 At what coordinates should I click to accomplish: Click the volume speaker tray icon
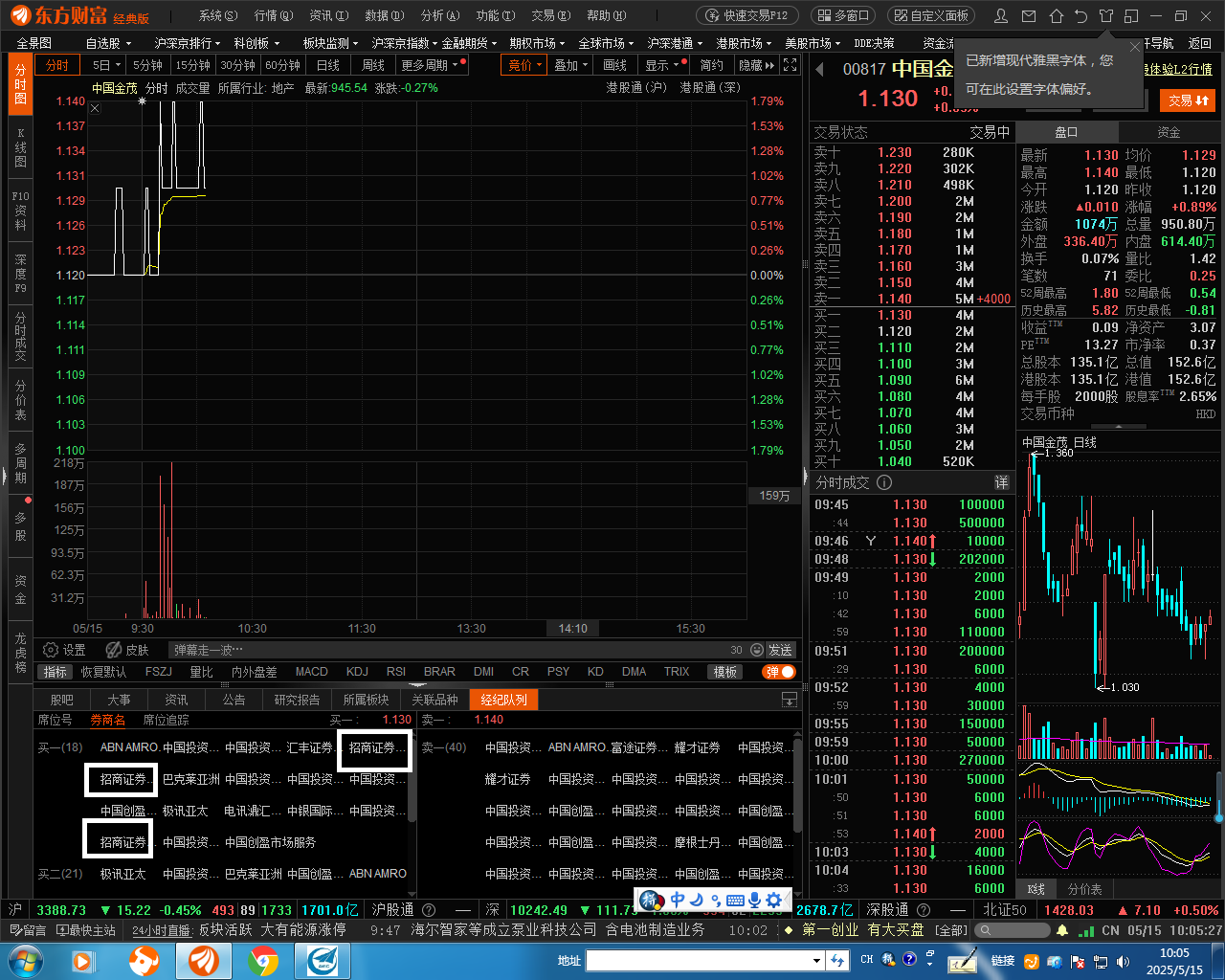click(x=1123, y=961)
